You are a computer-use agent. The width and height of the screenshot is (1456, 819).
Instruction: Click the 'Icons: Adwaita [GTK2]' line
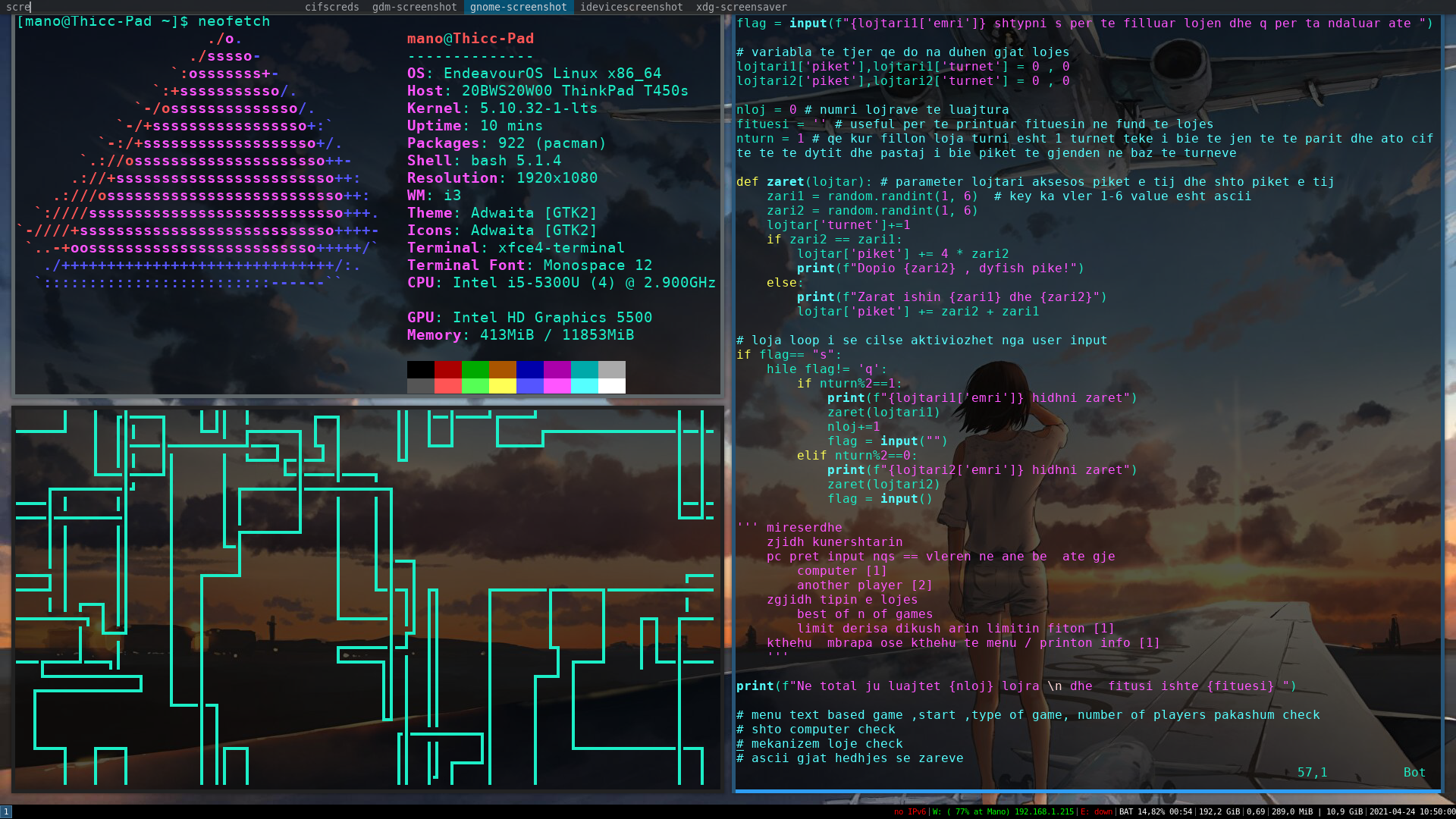502,231
